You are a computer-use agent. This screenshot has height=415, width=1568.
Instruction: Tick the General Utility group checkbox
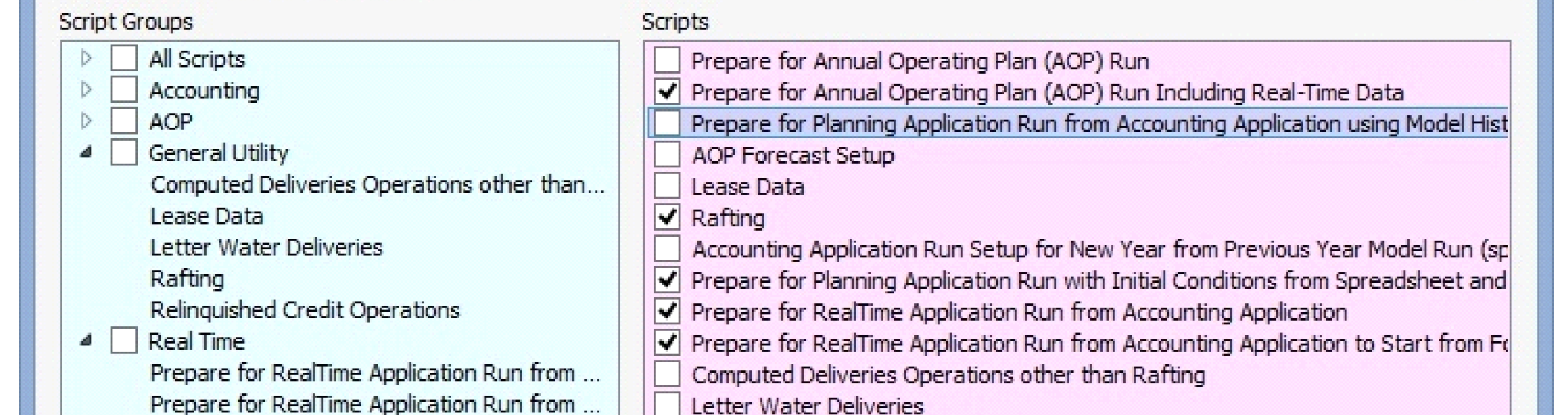click(x=123, y=152)
